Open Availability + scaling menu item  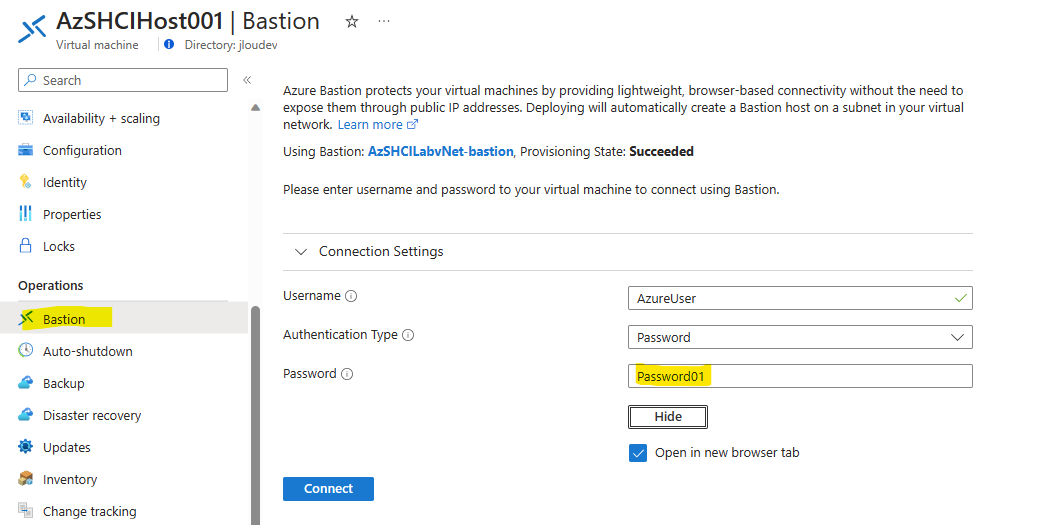click(x=101, y=118)
